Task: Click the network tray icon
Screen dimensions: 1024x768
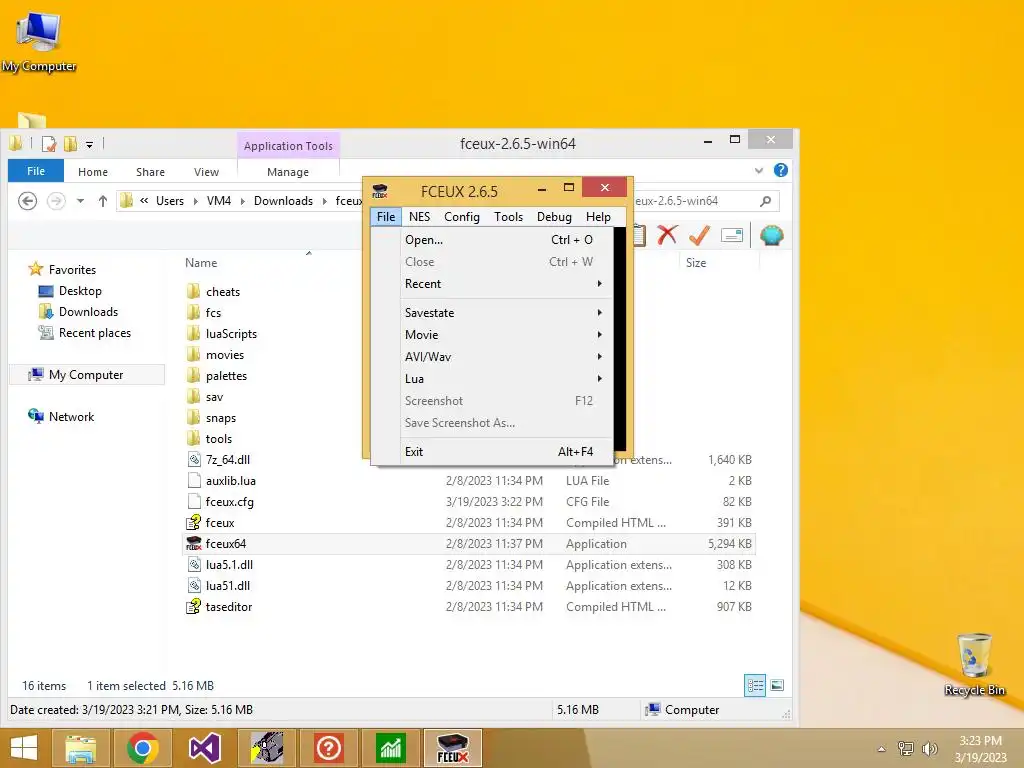Action: tap(906, 748)
